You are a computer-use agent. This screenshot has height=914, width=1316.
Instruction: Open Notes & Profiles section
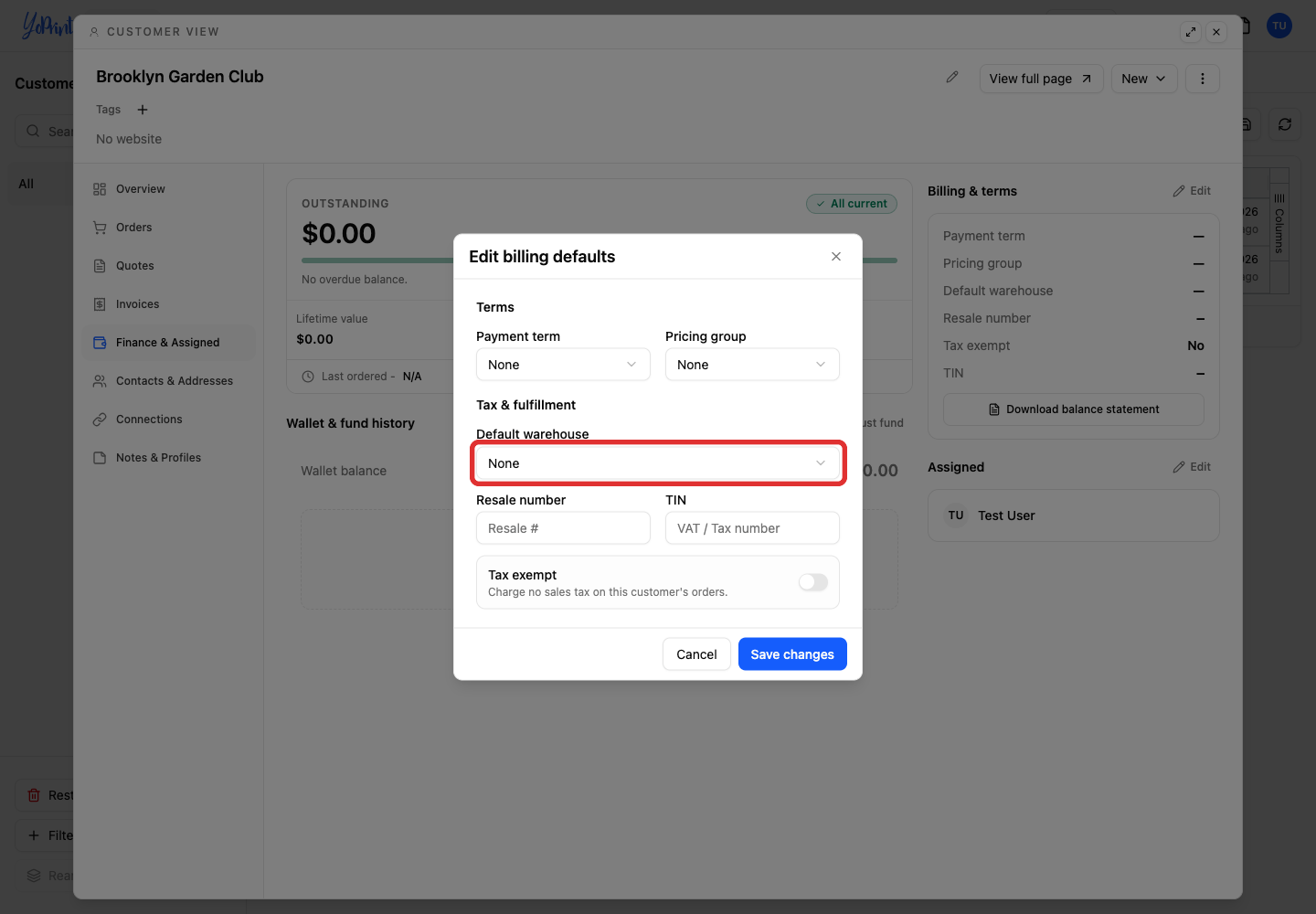tap(168, 458)
